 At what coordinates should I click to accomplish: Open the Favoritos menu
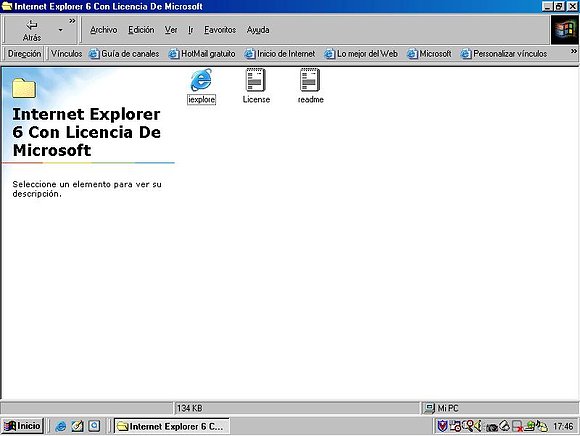pos(220,30)
